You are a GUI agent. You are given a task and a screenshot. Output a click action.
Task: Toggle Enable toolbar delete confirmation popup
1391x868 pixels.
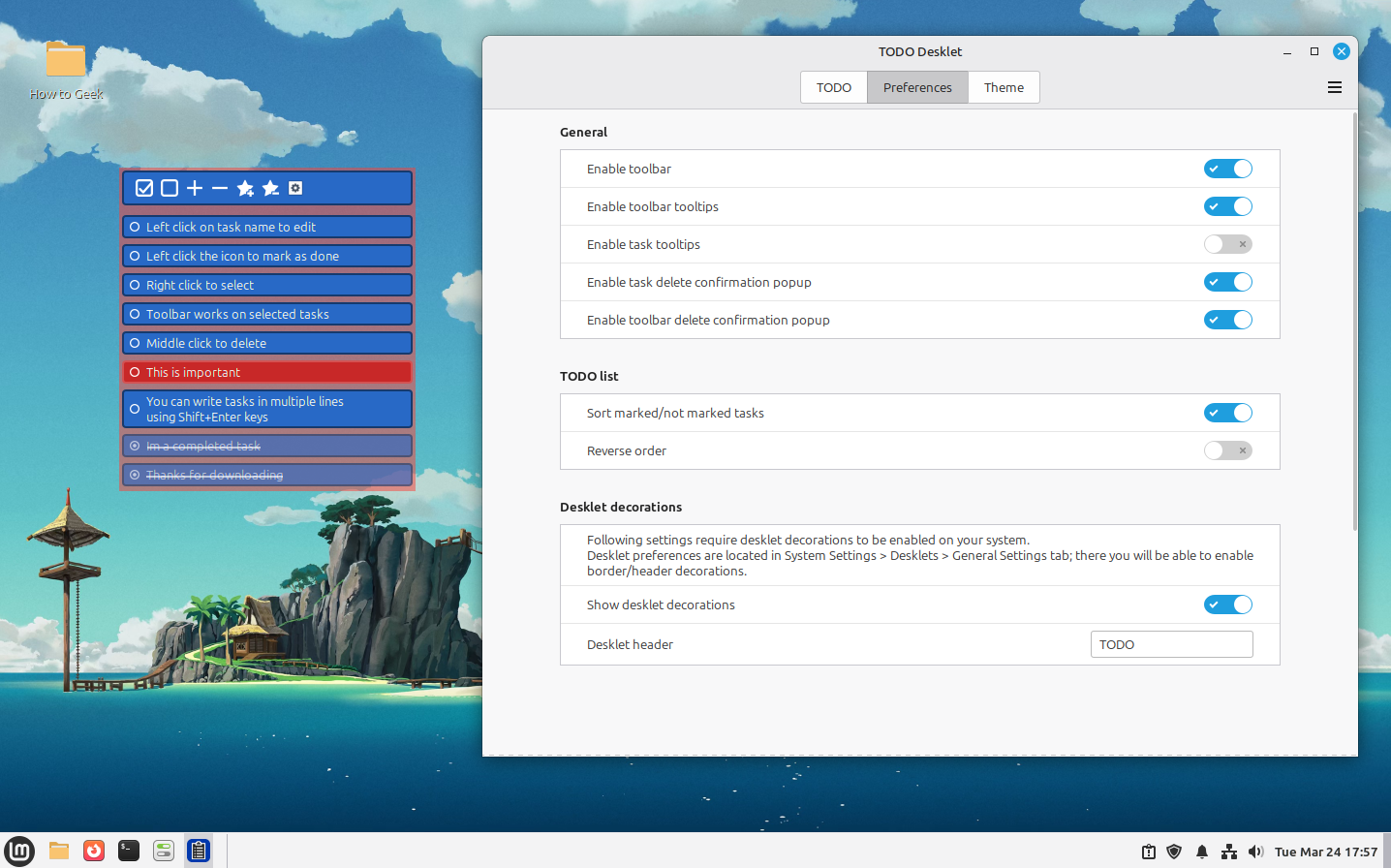1228,320
